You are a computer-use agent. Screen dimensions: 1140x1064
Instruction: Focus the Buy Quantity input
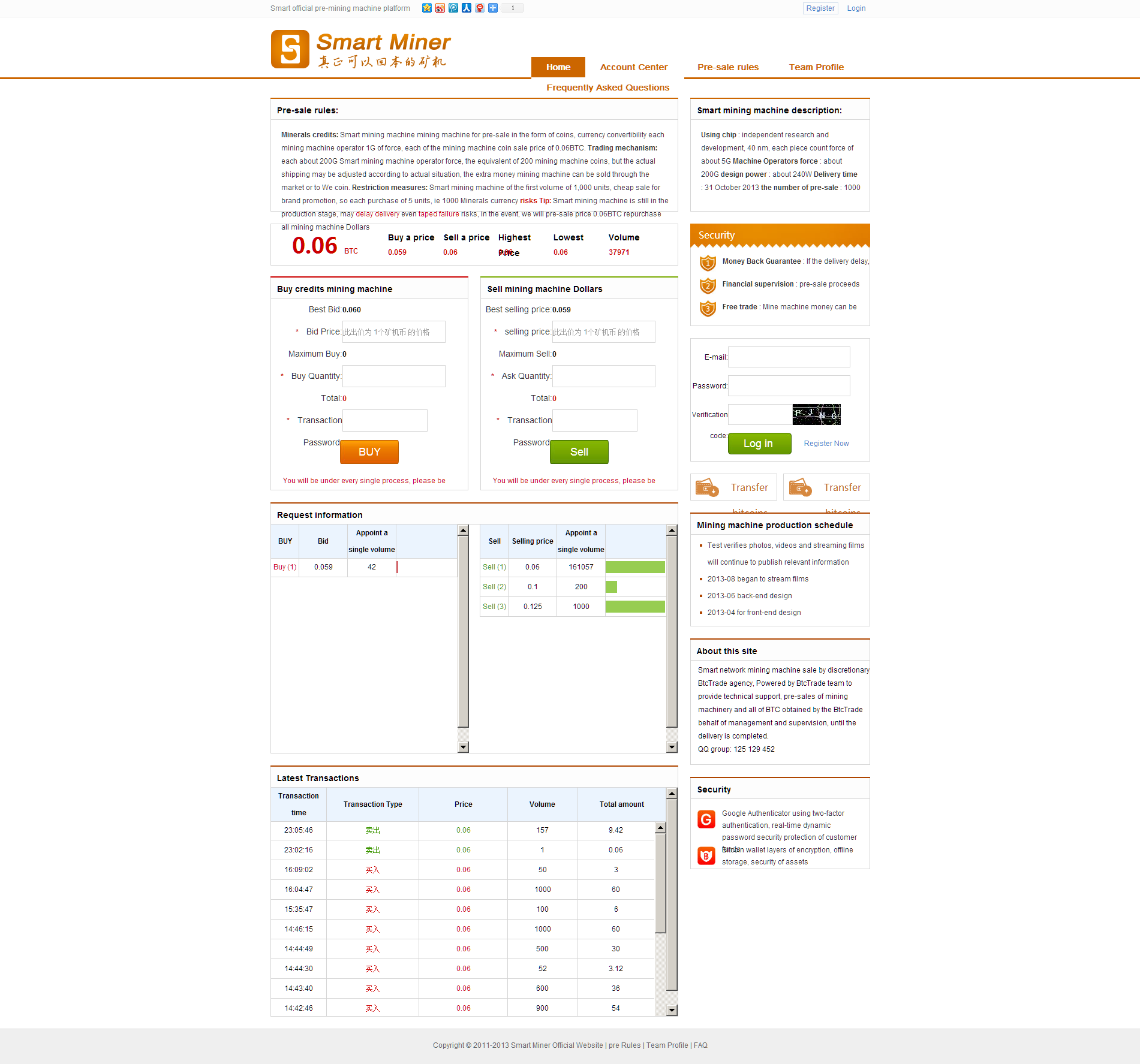[394, 376]
